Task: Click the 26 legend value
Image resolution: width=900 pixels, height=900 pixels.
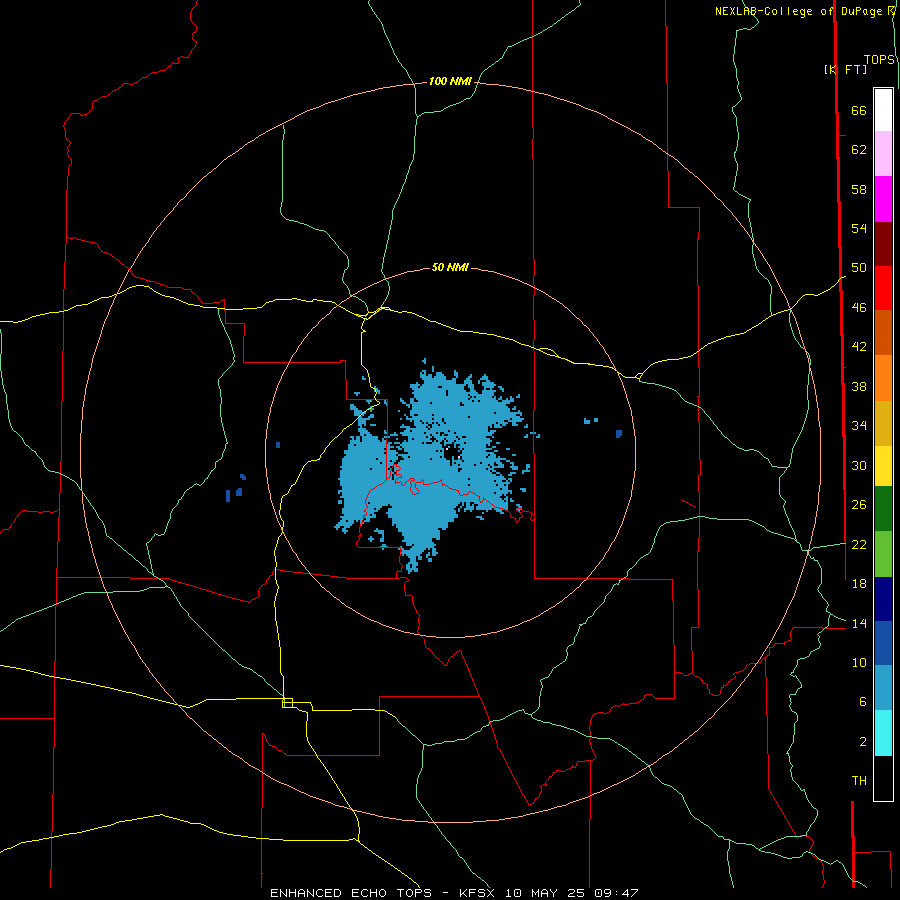Action: coord(859,505)
